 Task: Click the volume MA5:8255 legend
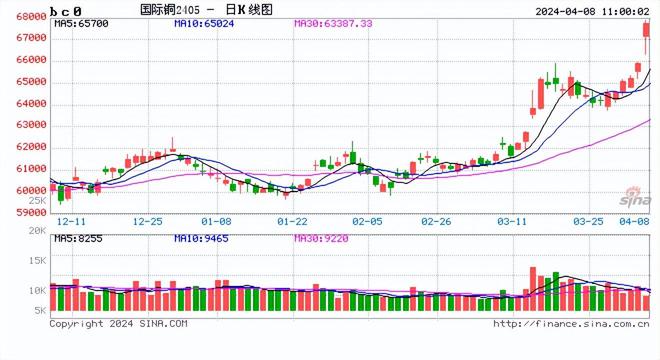point(78,239)
